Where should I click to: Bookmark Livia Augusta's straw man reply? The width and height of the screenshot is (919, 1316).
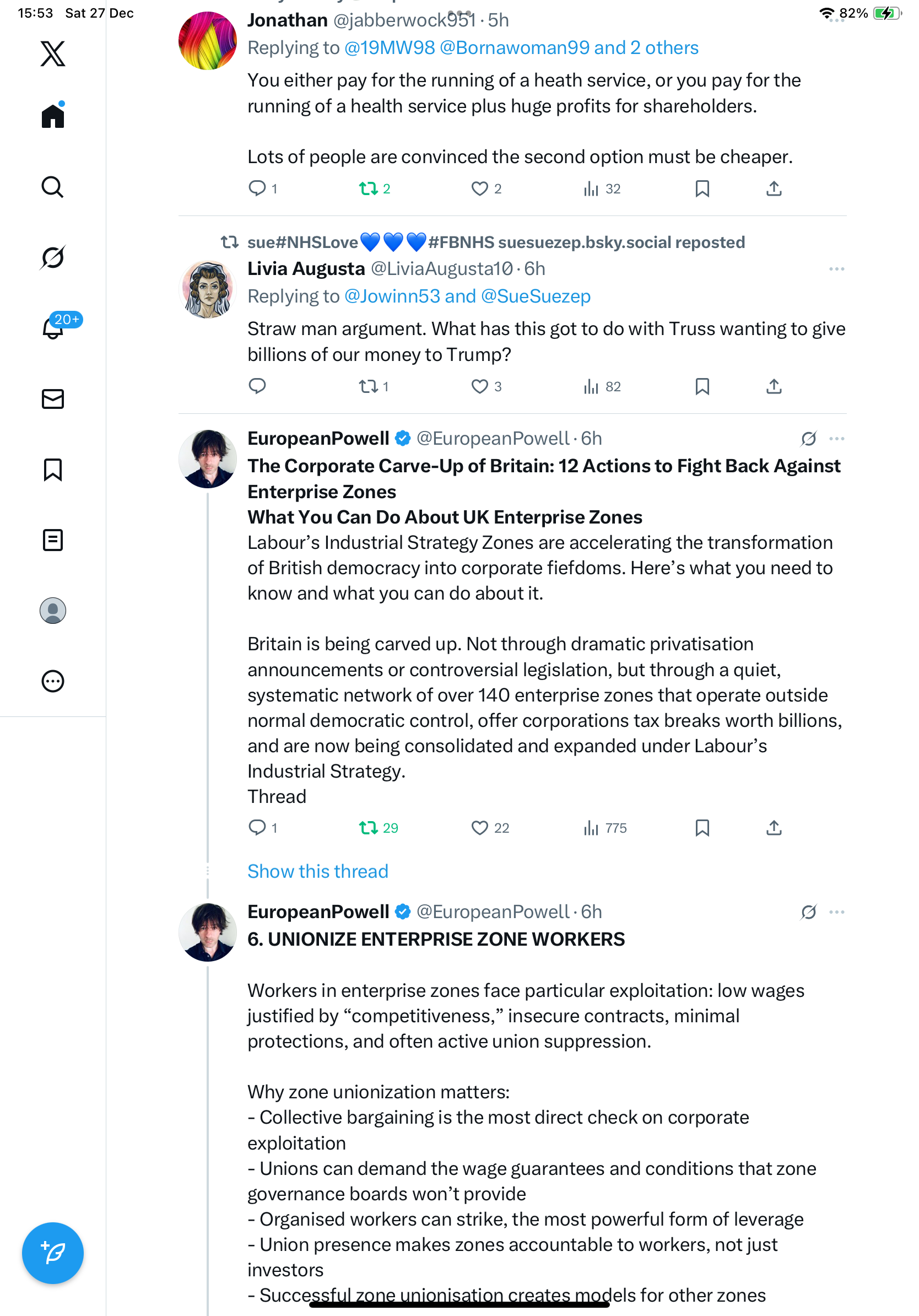(x=702, y=387)
